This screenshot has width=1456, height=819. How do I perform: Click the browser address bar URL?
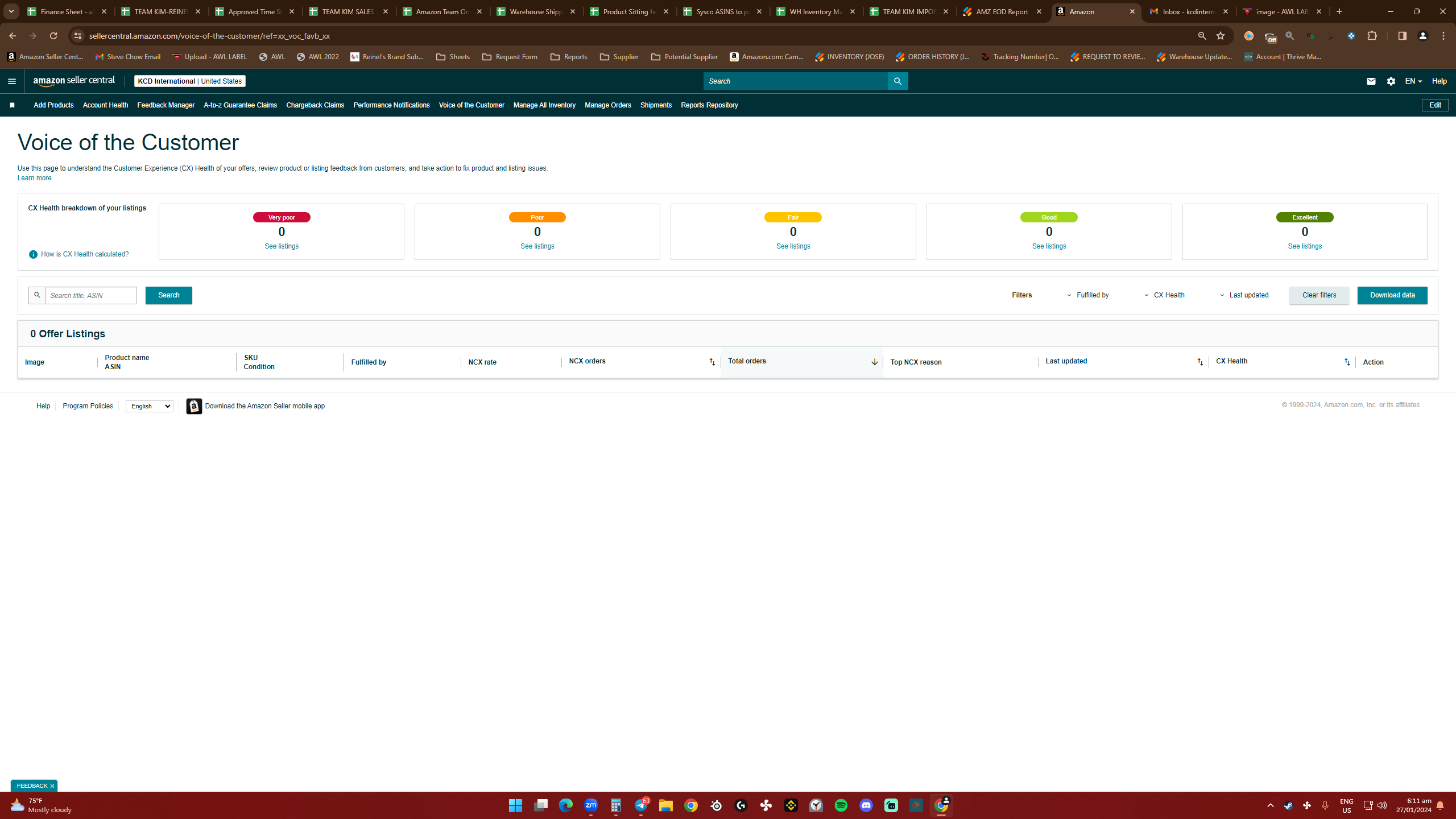[209, 36]
